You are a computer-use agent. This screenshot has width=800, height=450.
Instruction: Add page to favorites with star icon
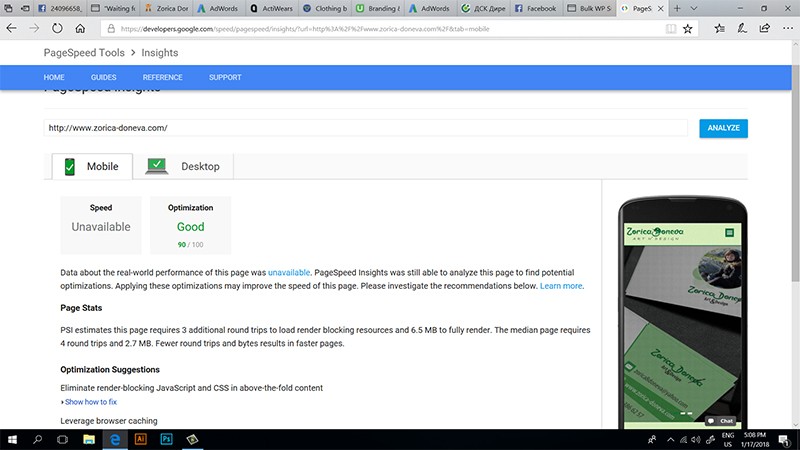(x=688, y=29)
